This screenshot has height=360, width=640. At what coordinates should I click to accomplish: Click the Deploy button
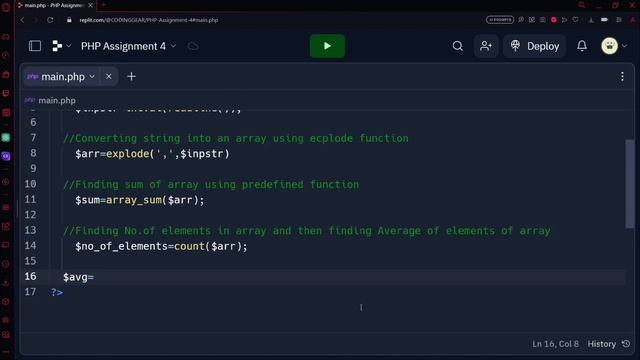pyautogui.click(x=534, y=46)
